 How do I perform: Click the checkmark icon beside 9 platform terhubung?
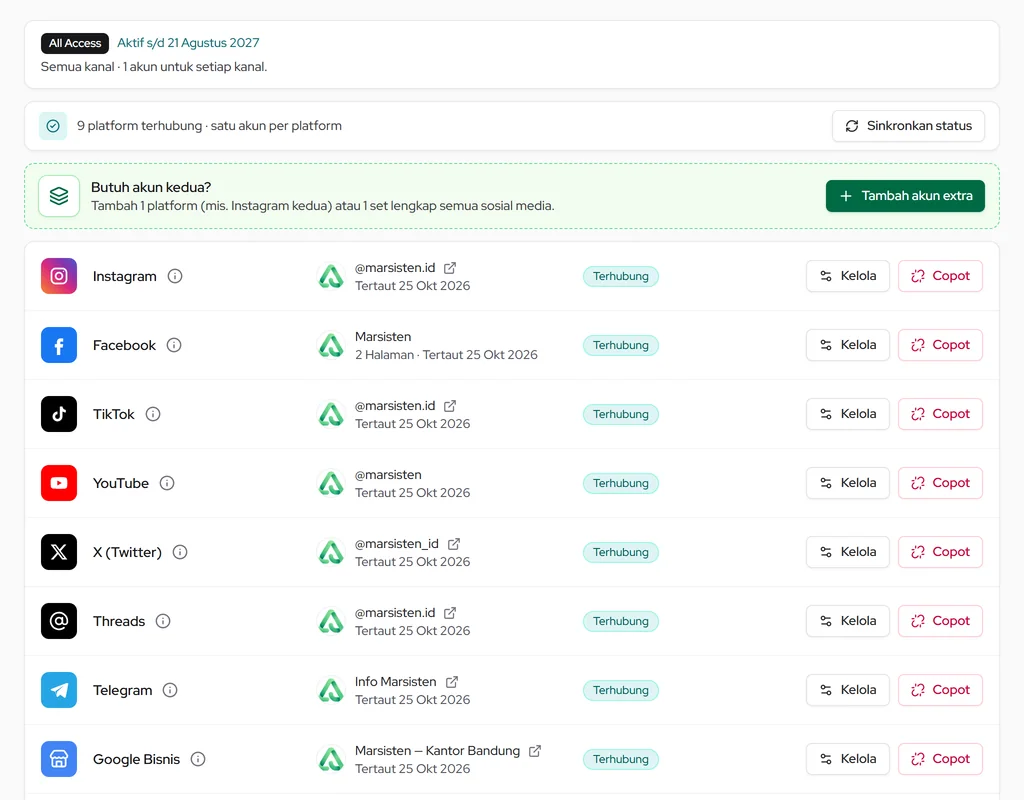click(53, 126)
